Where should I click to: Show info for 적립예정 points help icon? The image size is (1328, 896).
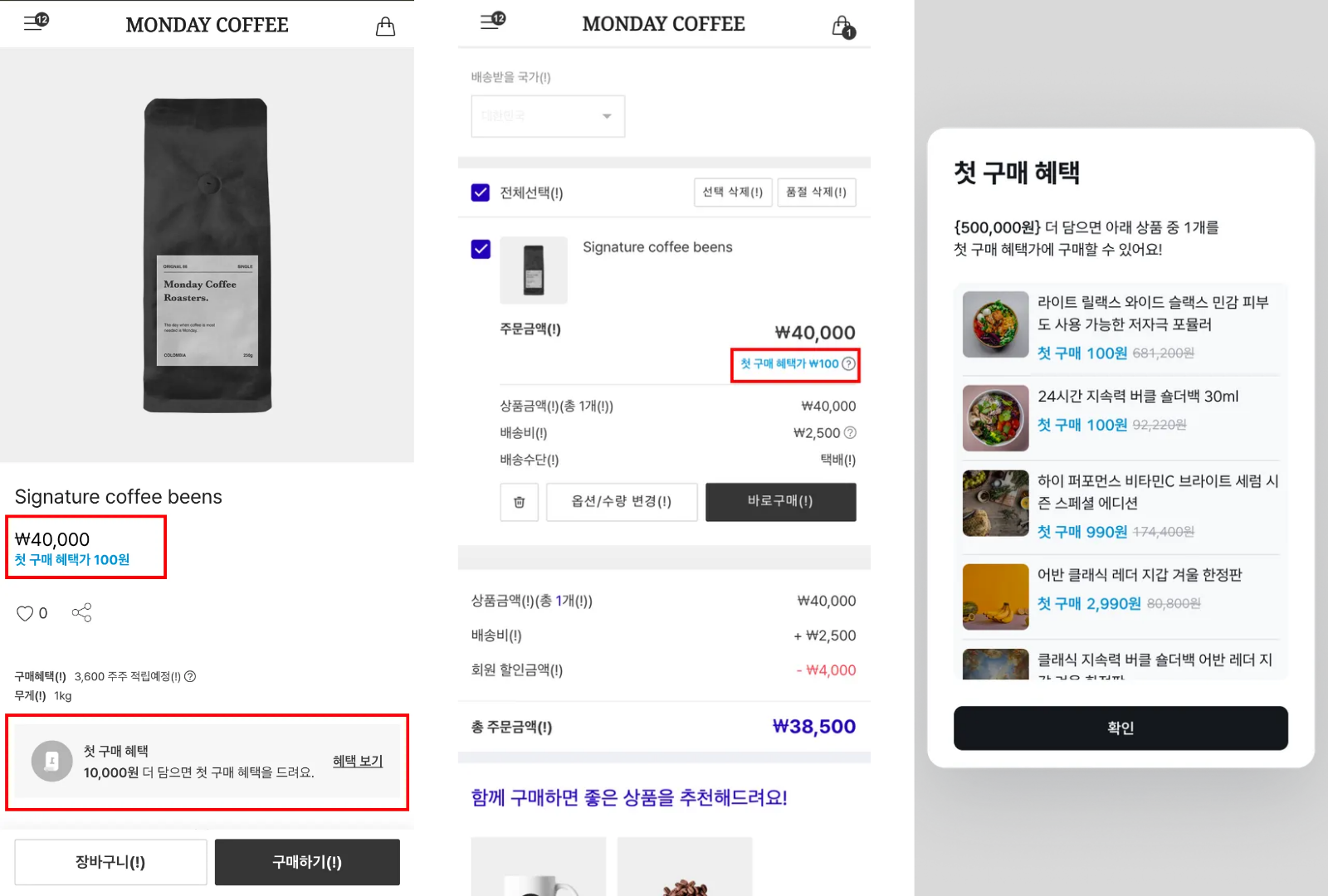(190, 676)
